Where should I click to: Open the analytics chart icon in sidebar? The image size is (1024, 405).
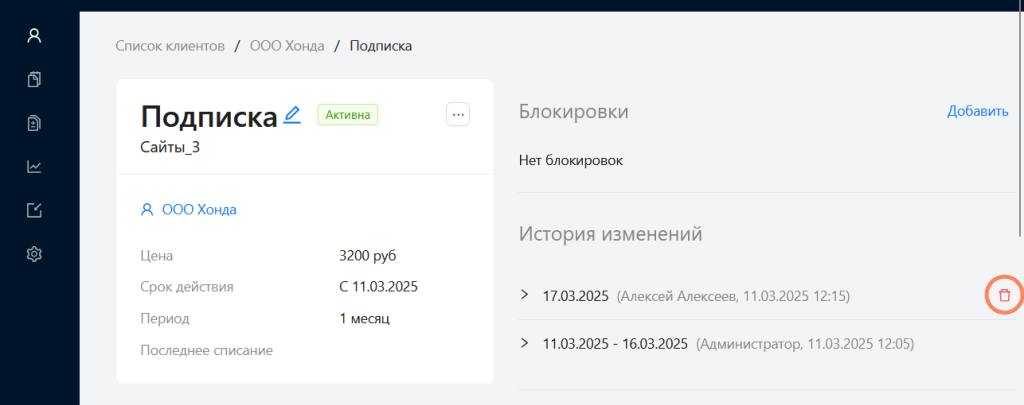[34, 167]
